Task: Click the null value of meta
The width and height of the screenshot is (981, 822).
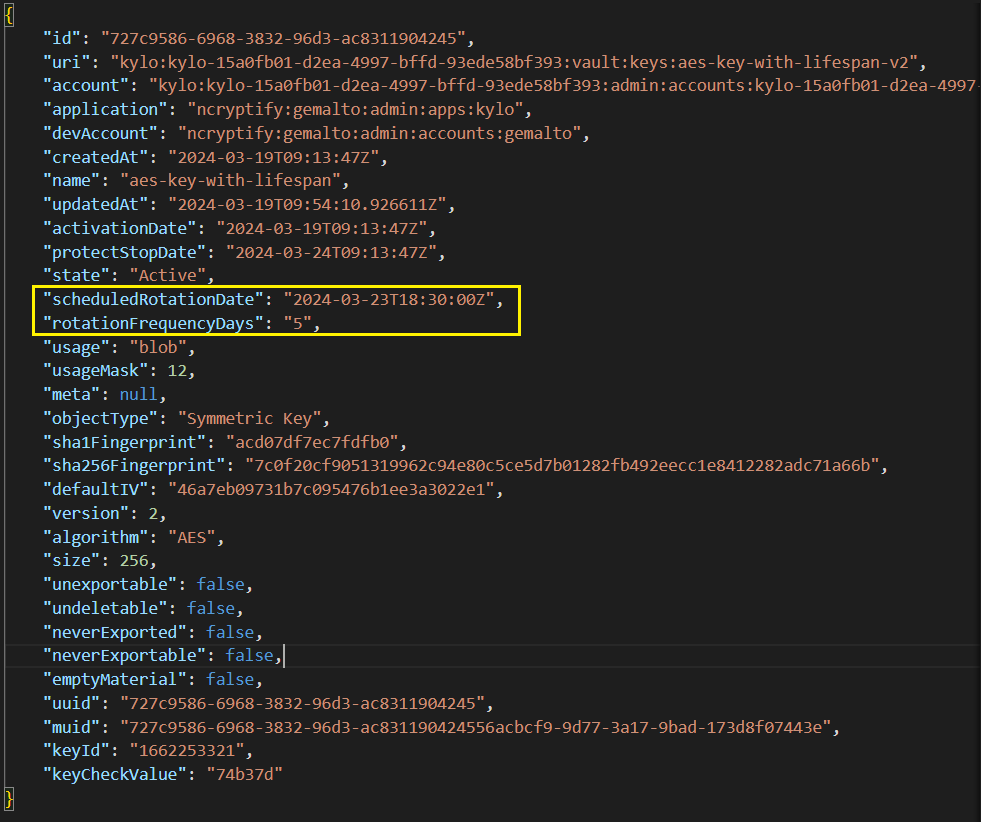Action: click(x=136, y=394)
